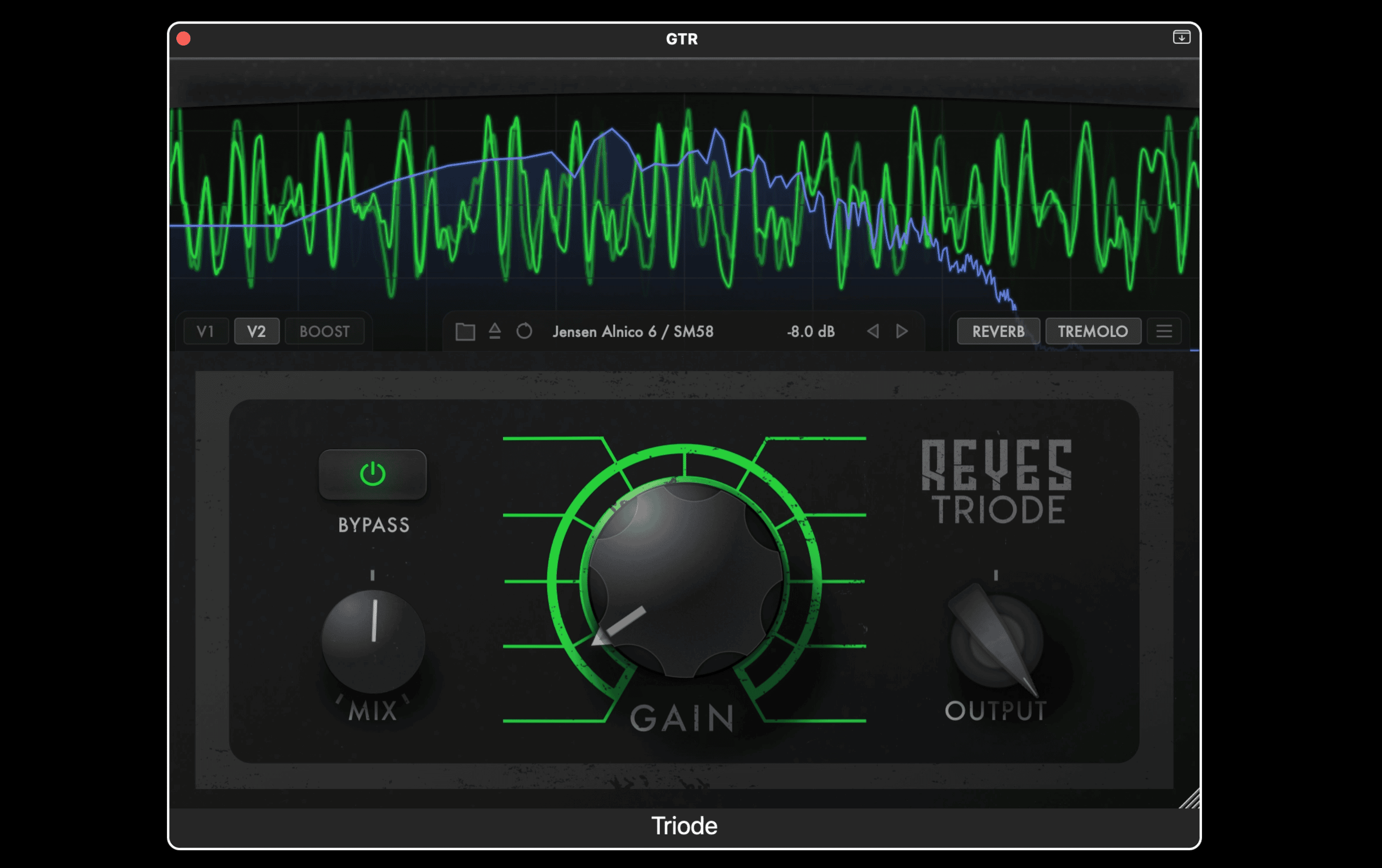Go to next cabinet with right arrow

click(x=902, y=331)
